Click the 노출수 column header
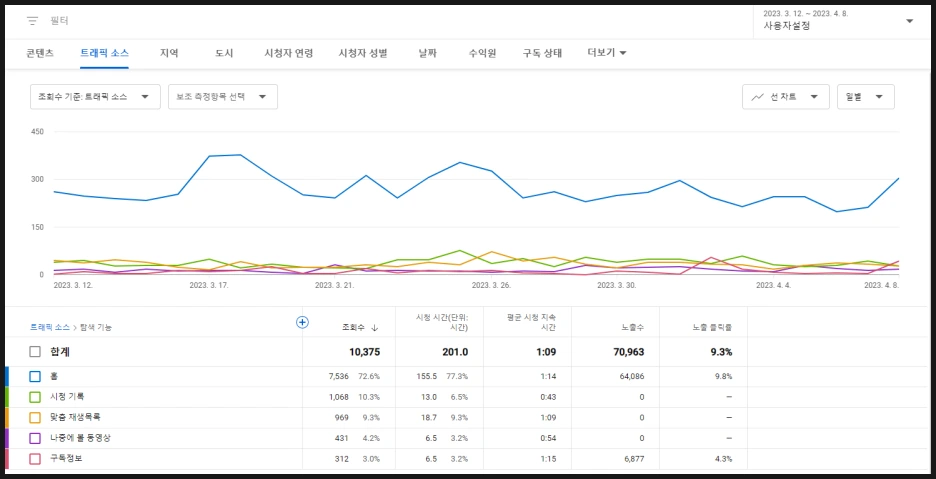Screen dimensions: 936x479 (x=635, y=327)
